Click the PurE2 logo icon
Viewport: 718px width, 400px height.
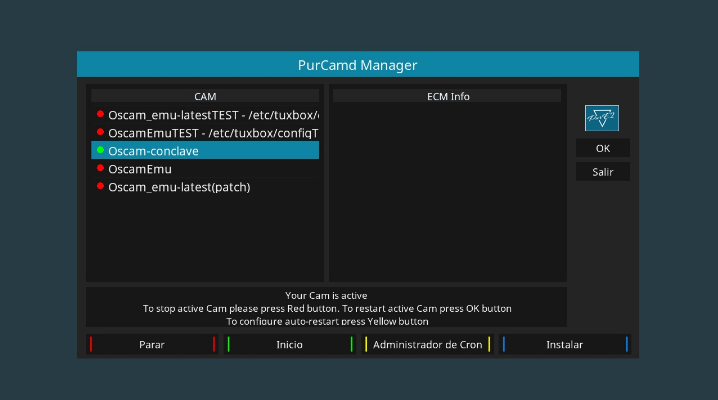click(601, 118)
